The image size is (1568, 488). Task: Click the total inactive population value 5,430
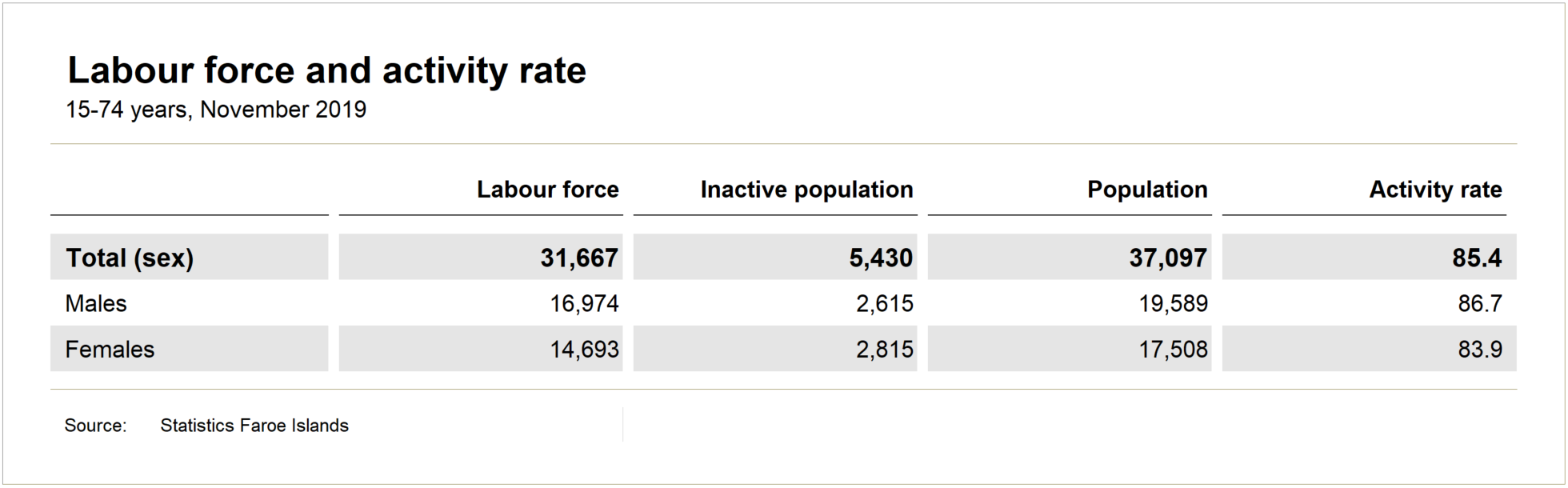(x=881, y=258)
